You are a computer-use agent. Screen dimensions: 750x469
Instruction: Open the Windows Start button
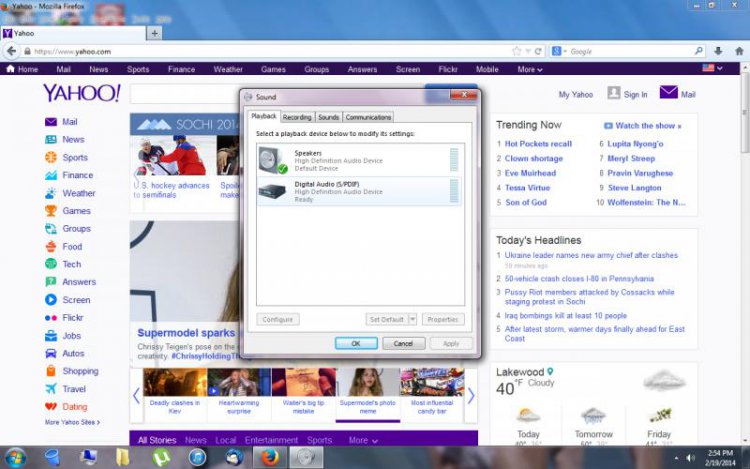pos(15,458)
